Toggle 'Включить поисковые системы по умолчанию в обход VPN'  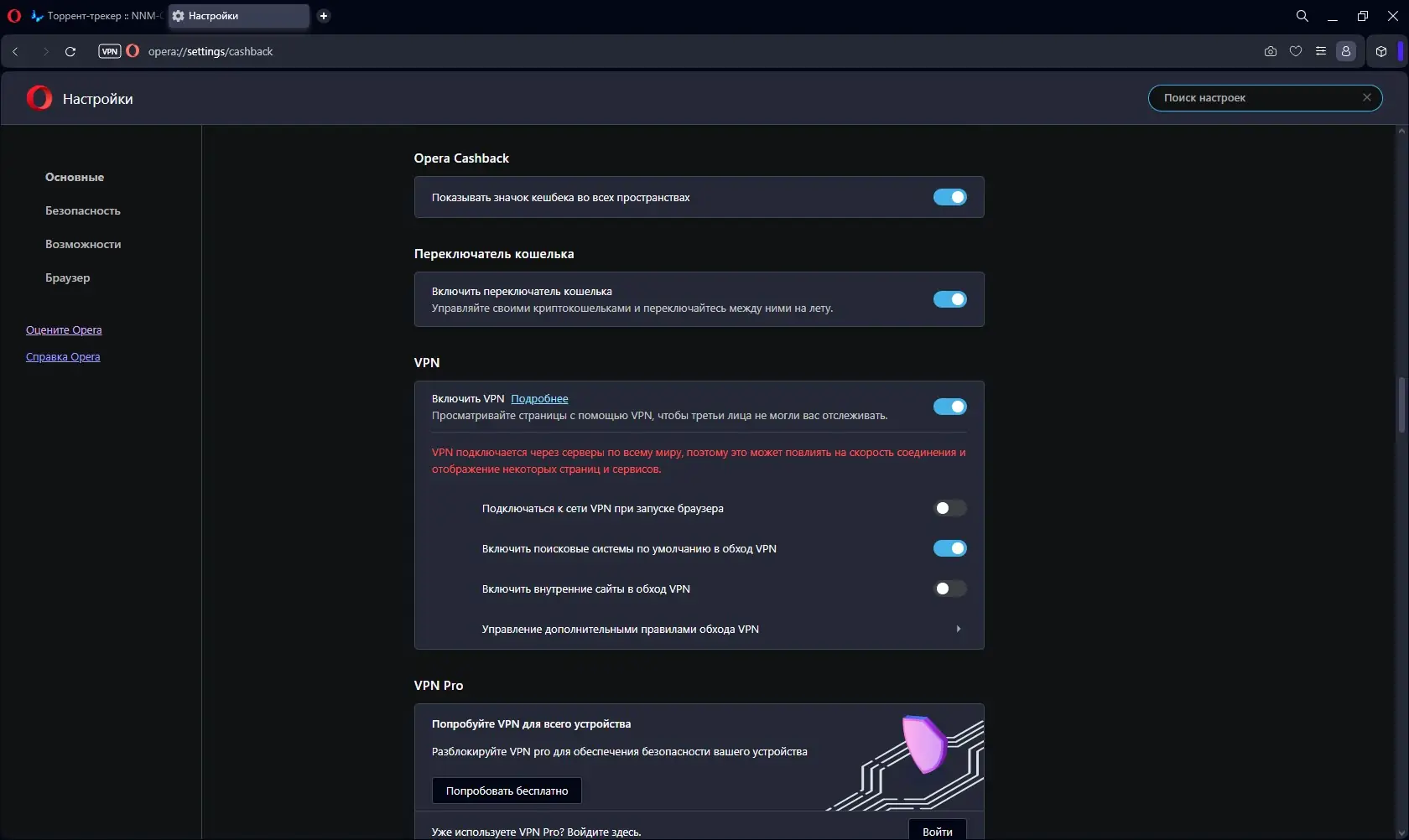click(950, 548)
